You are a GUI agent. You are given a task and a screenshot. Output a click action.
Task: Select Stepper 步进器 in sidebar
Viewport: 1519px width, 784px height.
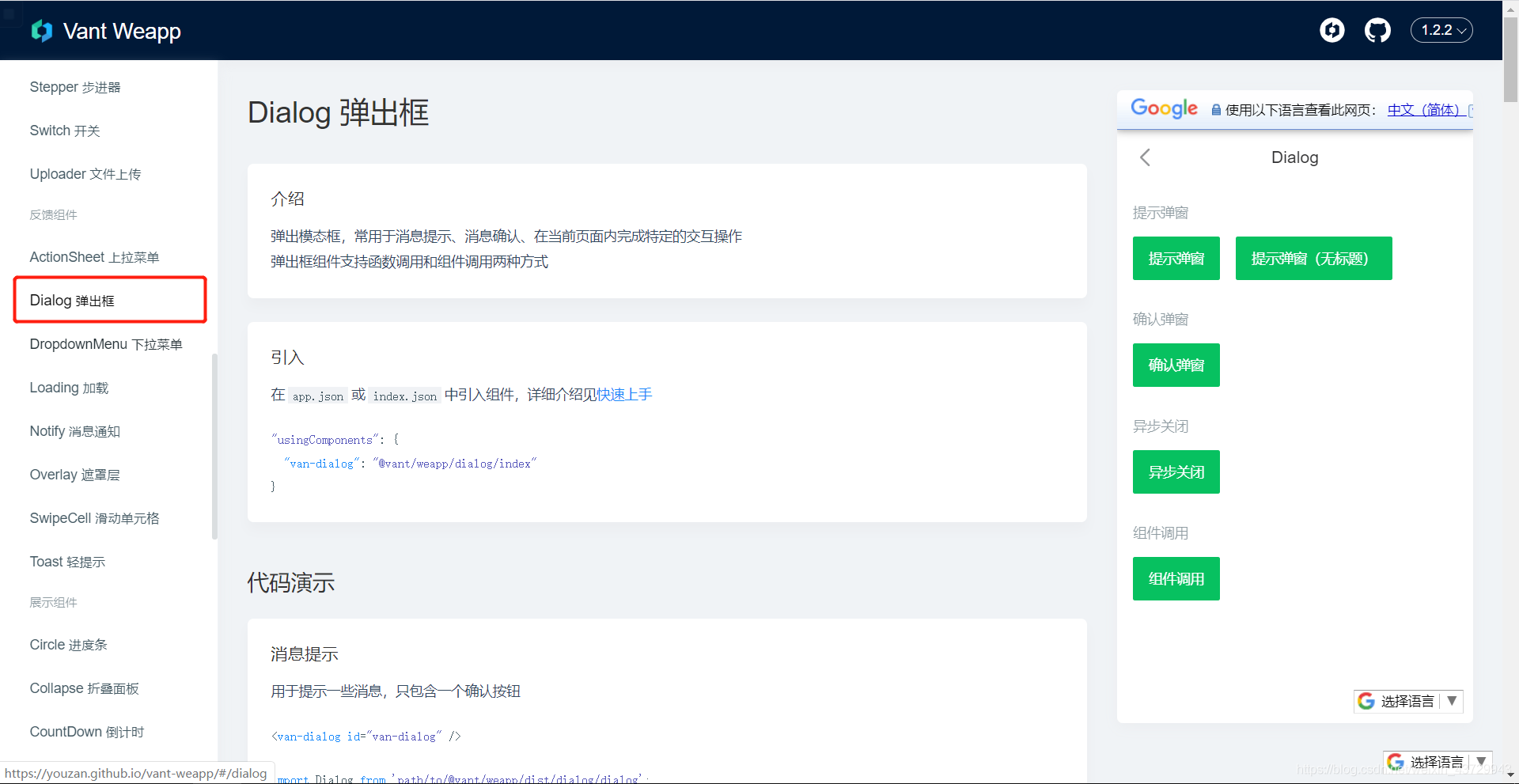75,87
